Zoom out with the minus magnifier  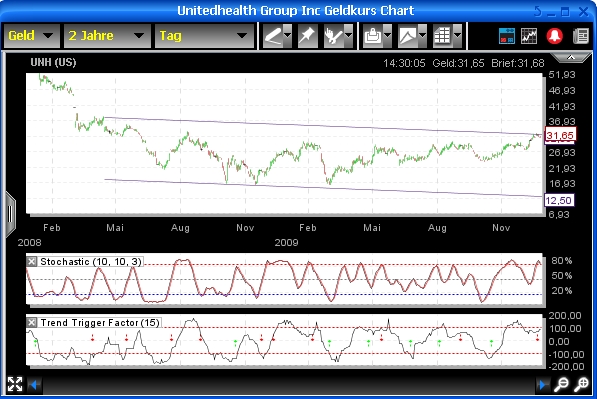pos(561,385)
